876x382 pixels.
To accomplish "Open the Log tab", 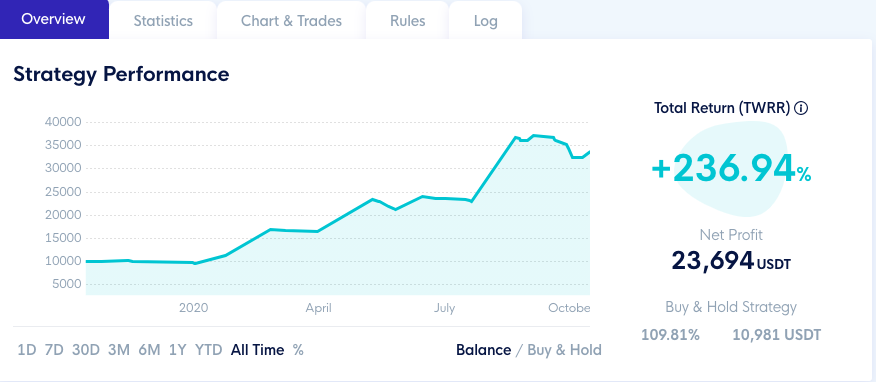I will pyautogui.click(x=485, y=21).
